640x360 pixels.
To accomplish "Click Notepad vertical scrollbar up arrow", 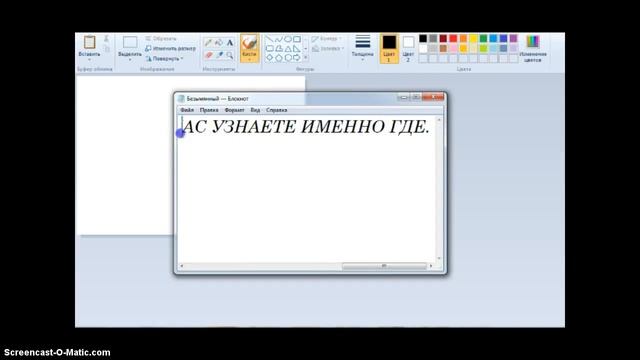I will point(439,120).
